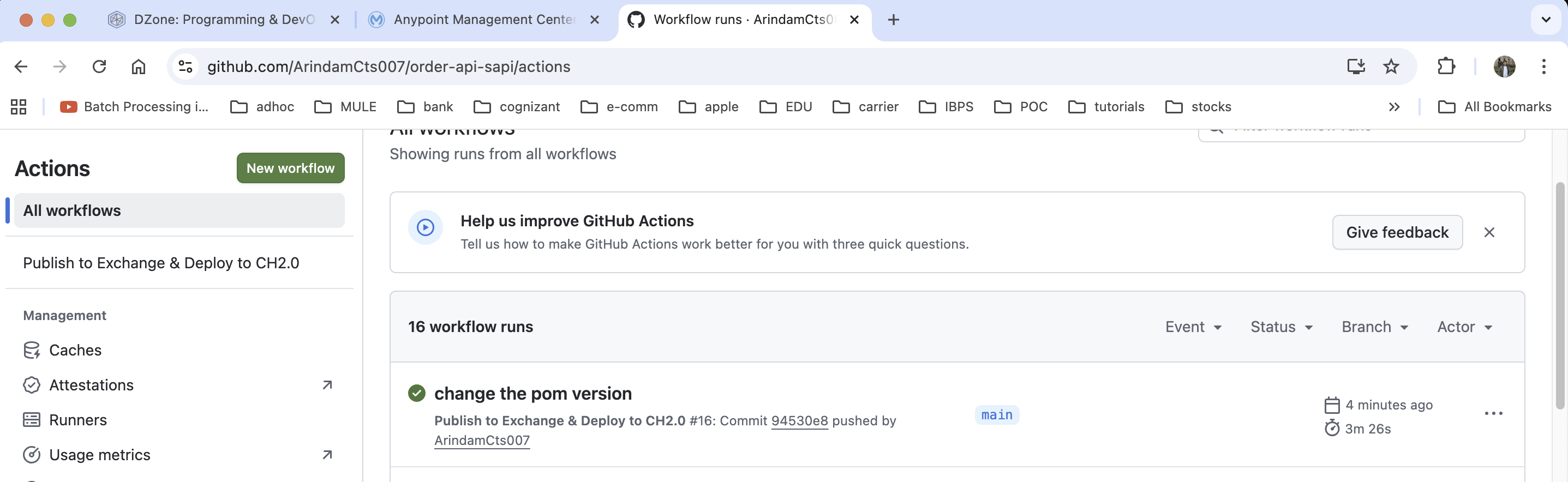Open the POC bookmarks folder
1568x482 pixels.
coord(1021,107)
